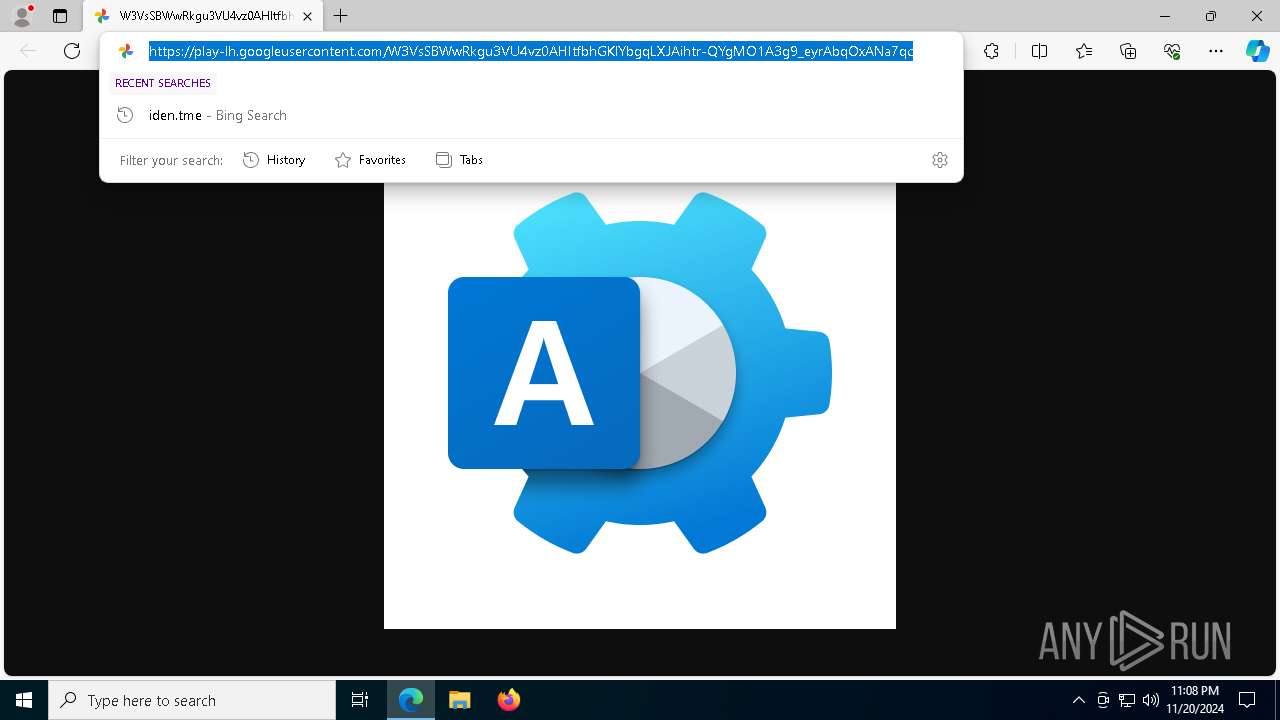Click the site favicon in address bar
This screenshot has height=720, width=1280.
pos(126,51)
